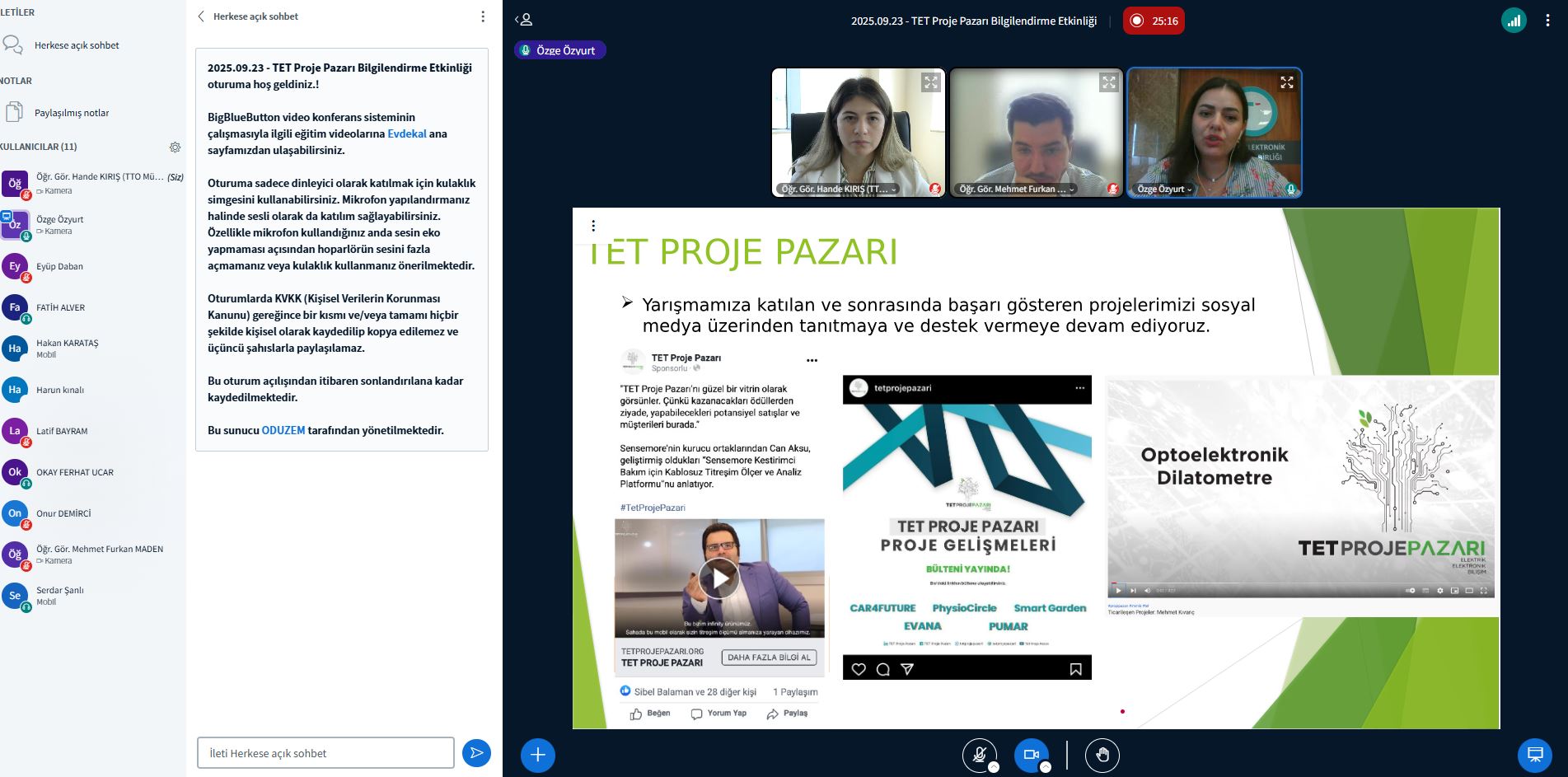1568x777 pixels.
Task: Click Serdar Şanlı avatar
Action: pos(15,596)
